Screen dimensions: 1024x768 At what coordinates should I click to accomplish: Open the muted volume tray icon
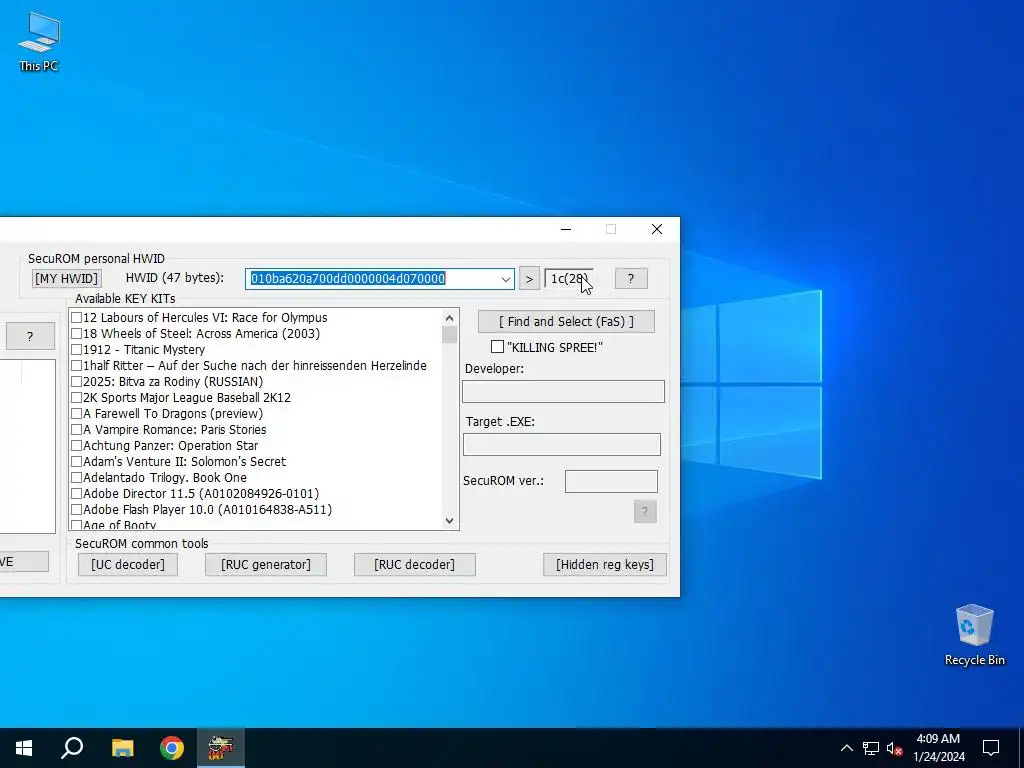coord(895,748)
